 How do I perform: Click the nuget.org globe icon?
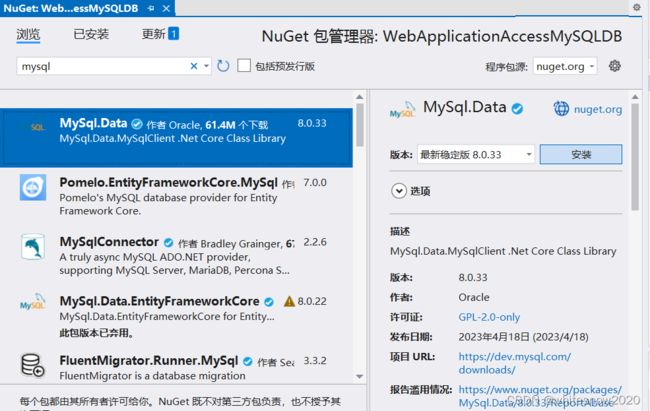(x=561, y=109)
